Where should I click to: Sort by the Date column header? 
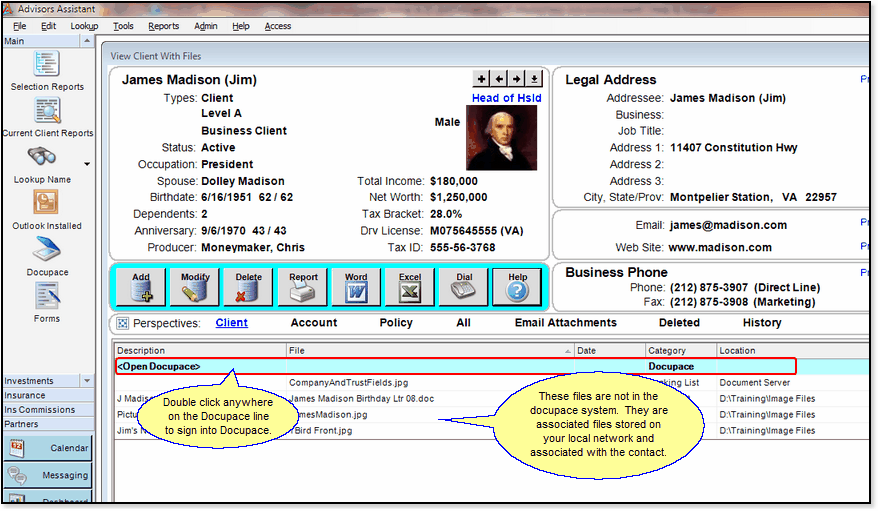[x=610, y=350]
